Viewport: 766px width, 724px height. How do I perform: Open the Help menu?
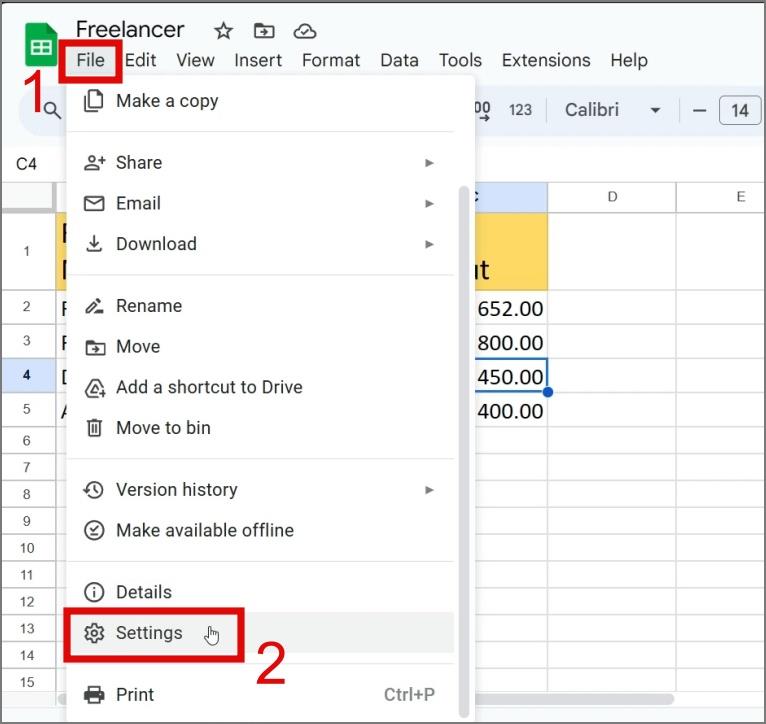tap(629, 61)
